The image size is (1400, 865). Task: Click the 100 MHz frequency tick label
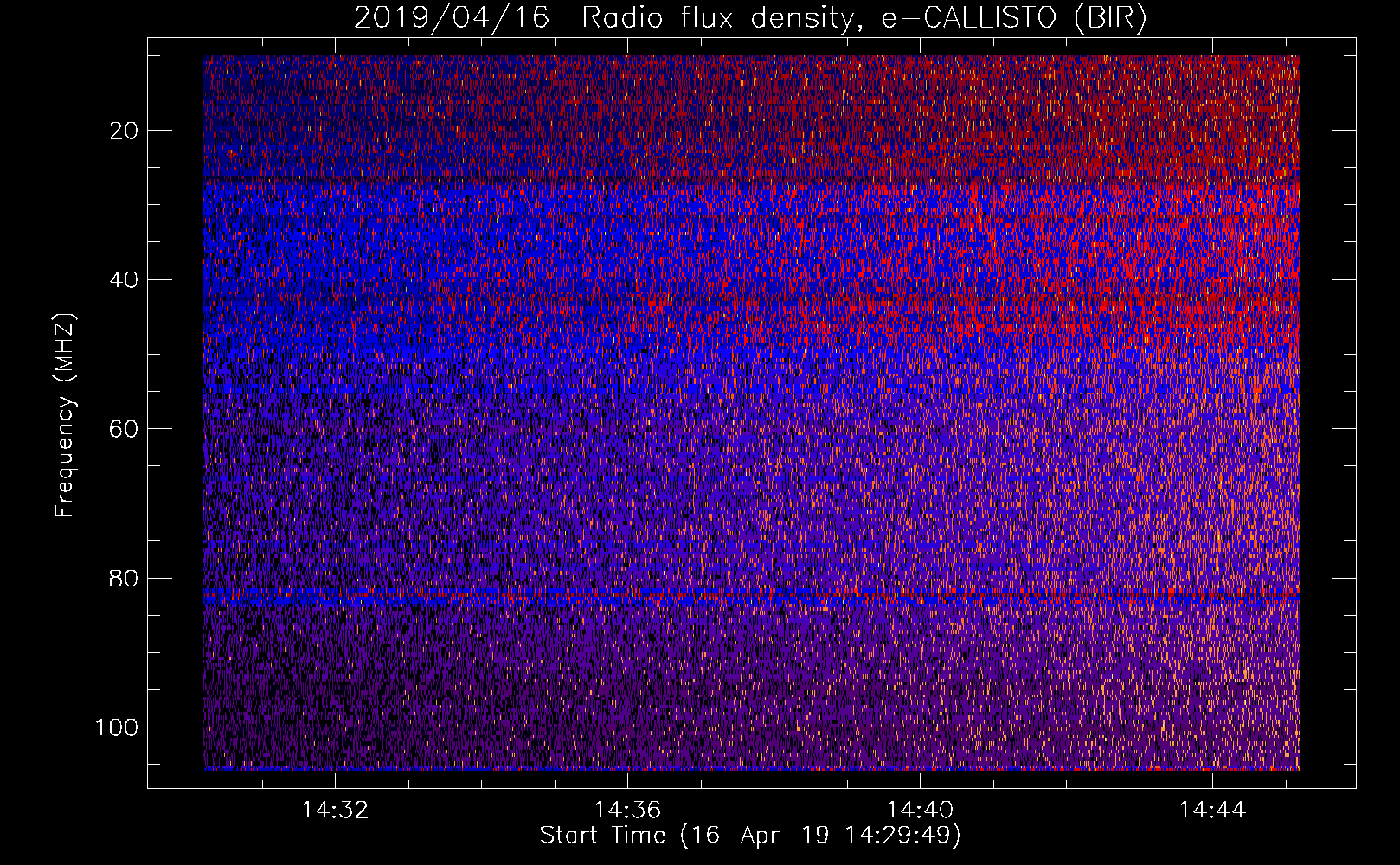point(117,727)
